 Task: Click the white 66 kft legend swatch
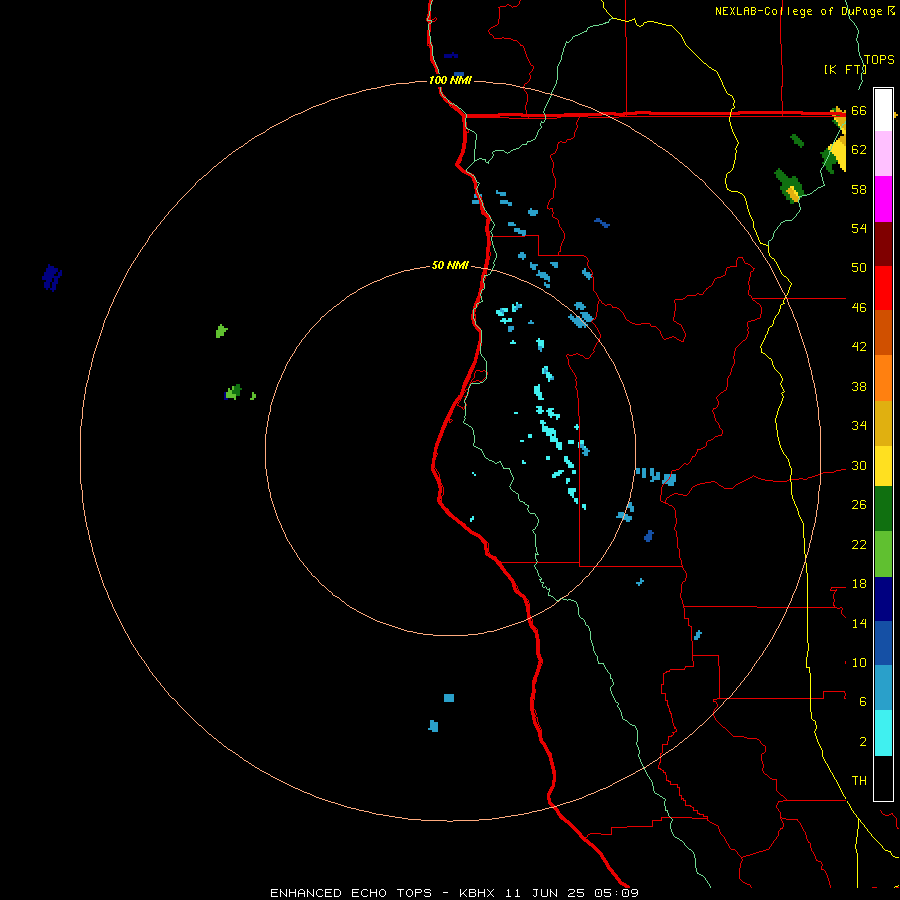[x=883, y=110]
